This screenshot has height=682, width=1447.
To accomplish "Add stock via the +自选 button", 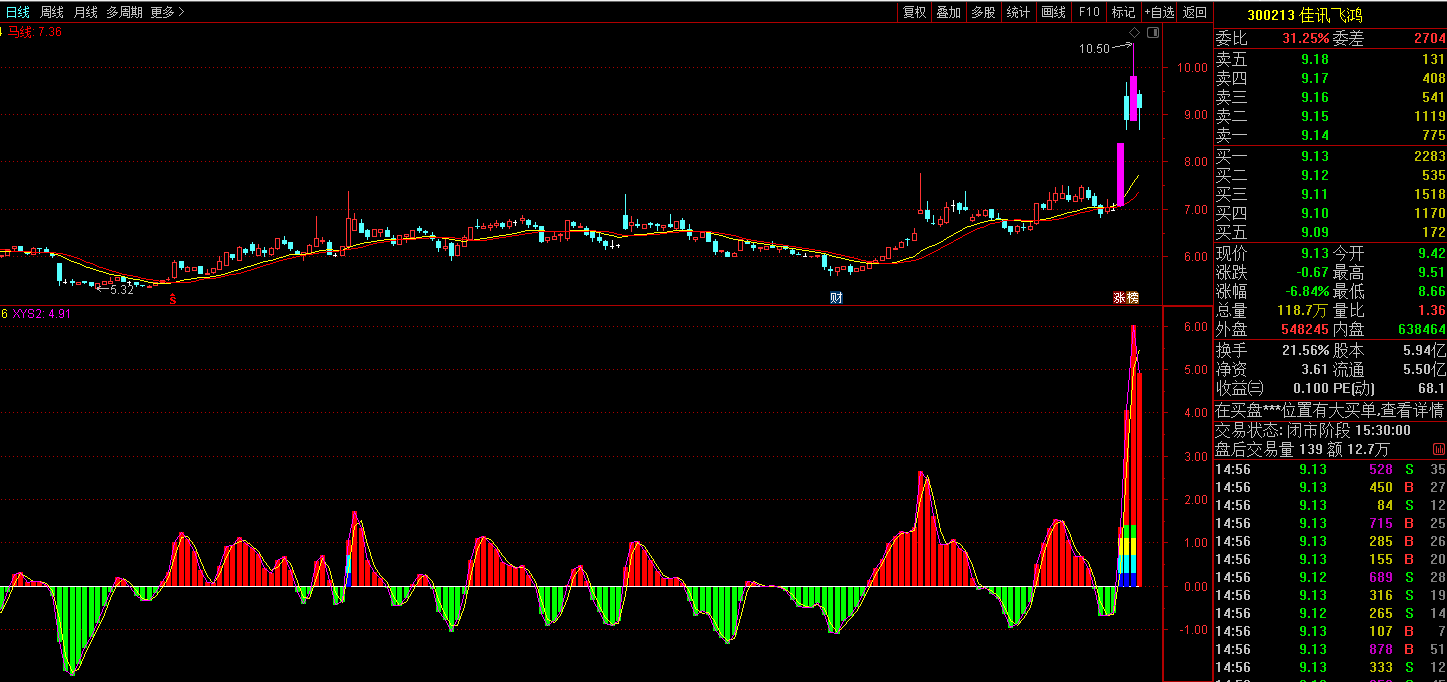I will point(1159,12).
